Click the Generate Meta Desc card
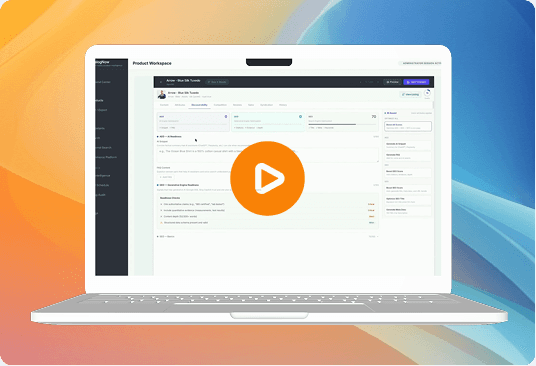 point(408,211)
